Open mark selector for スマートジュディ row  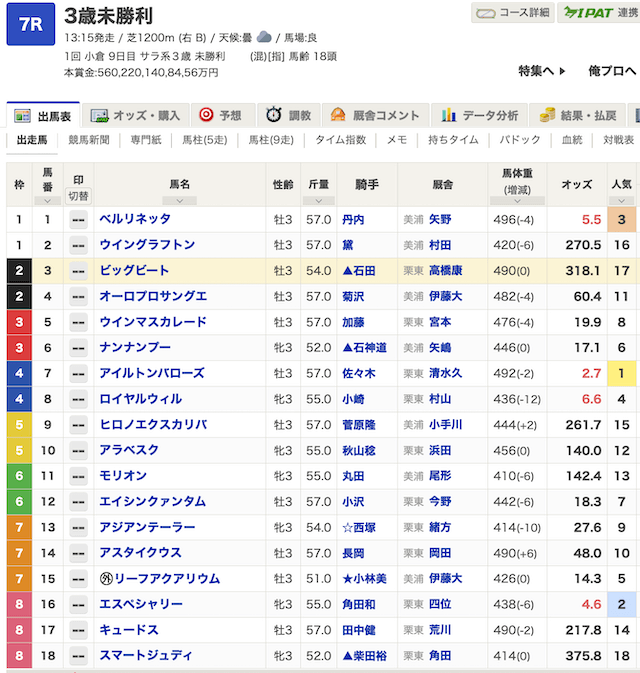78,656
